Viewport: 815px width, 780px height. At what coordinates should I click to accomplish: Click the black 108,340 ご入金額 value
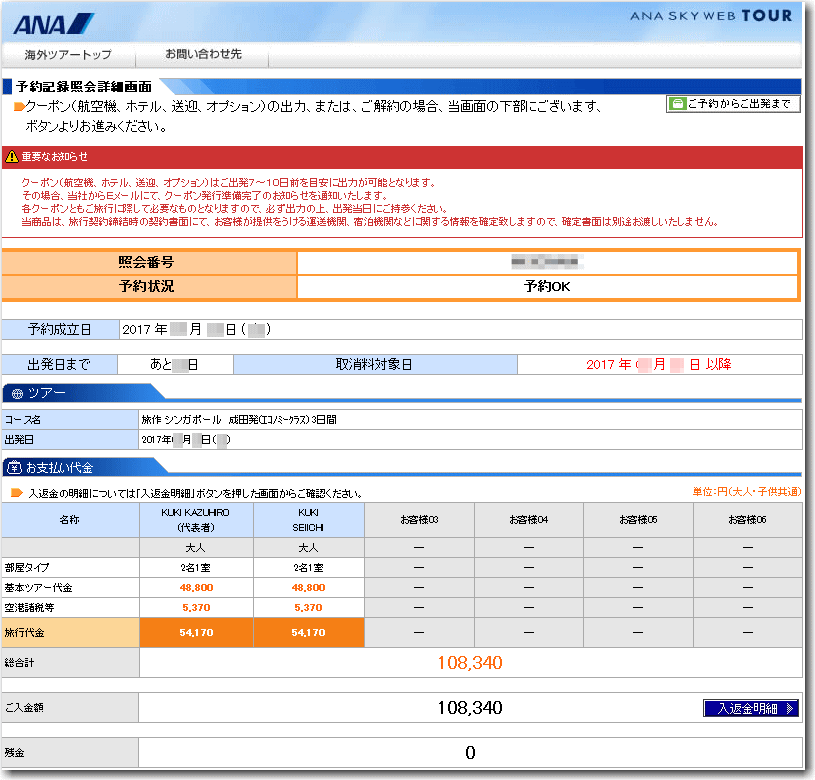pyautogui.click(x=470, y=708)
